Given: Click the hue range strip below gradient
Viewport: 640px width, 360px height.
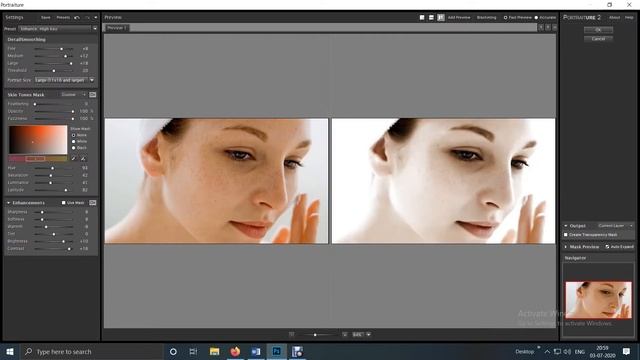Looking at the screenshot, I should (x=38, y=158).
